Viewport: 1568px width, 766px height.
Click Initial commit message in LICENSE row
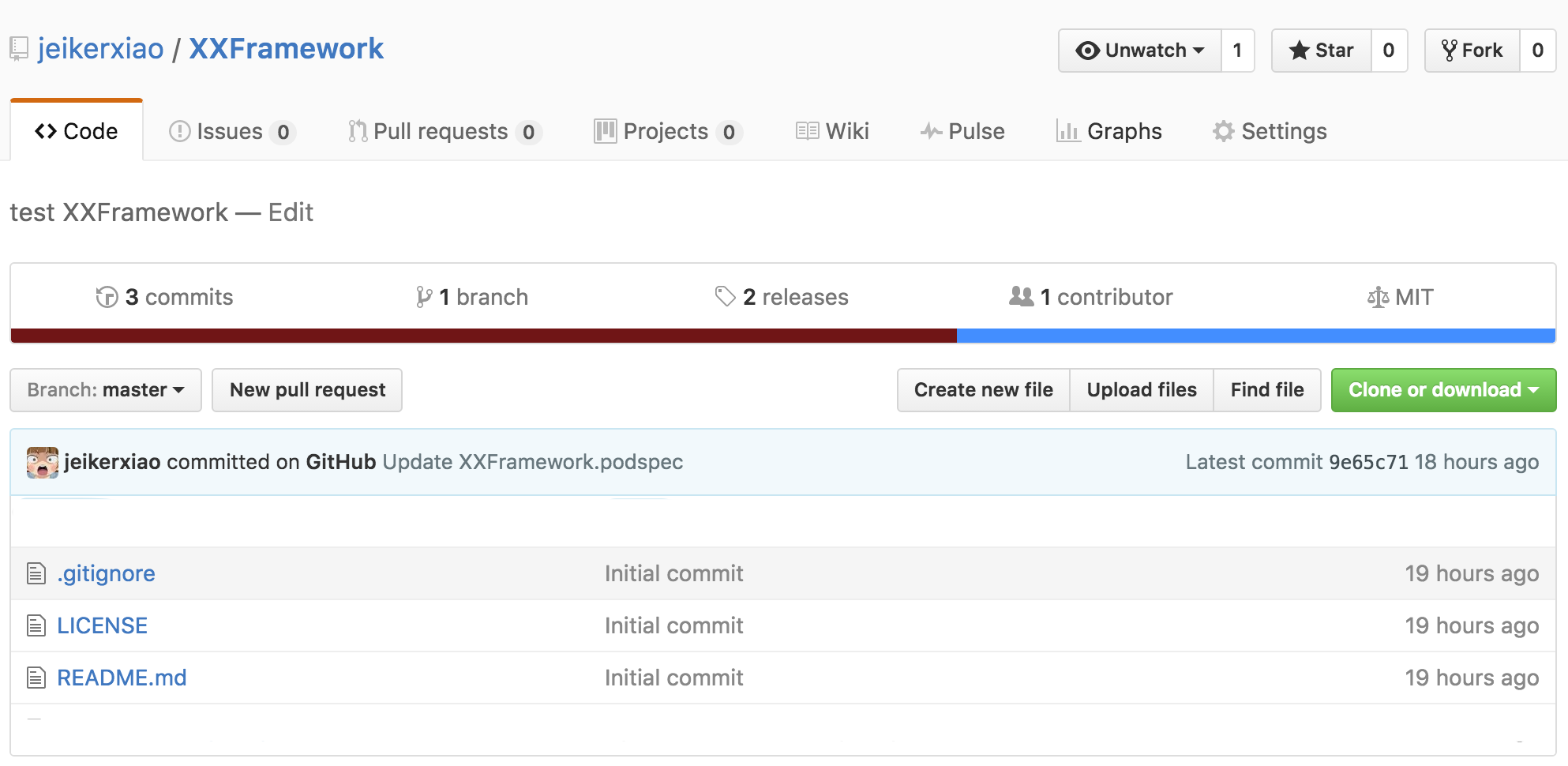[674, 625]
